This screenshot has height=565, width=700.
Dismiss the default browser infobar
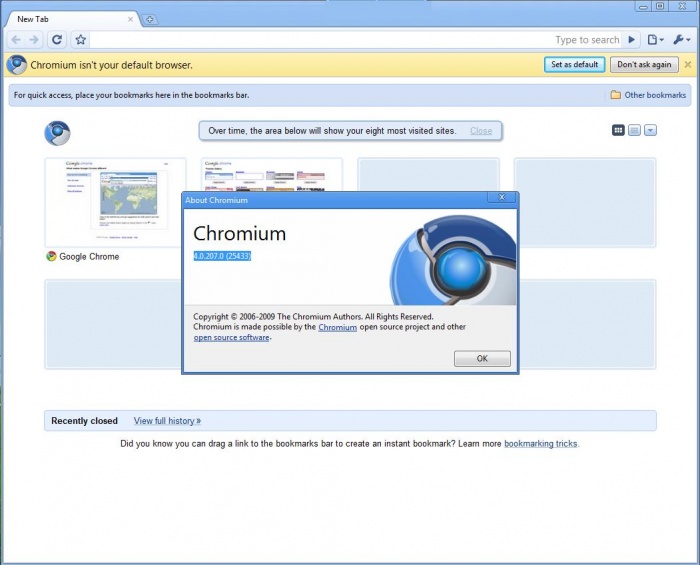[x=688, y=65]
